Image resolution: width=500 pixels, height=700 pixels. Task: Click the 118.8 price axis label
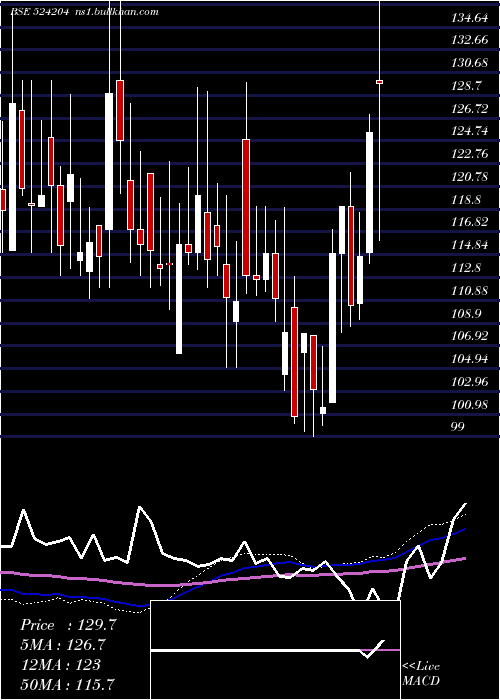[x=467, y=200]
